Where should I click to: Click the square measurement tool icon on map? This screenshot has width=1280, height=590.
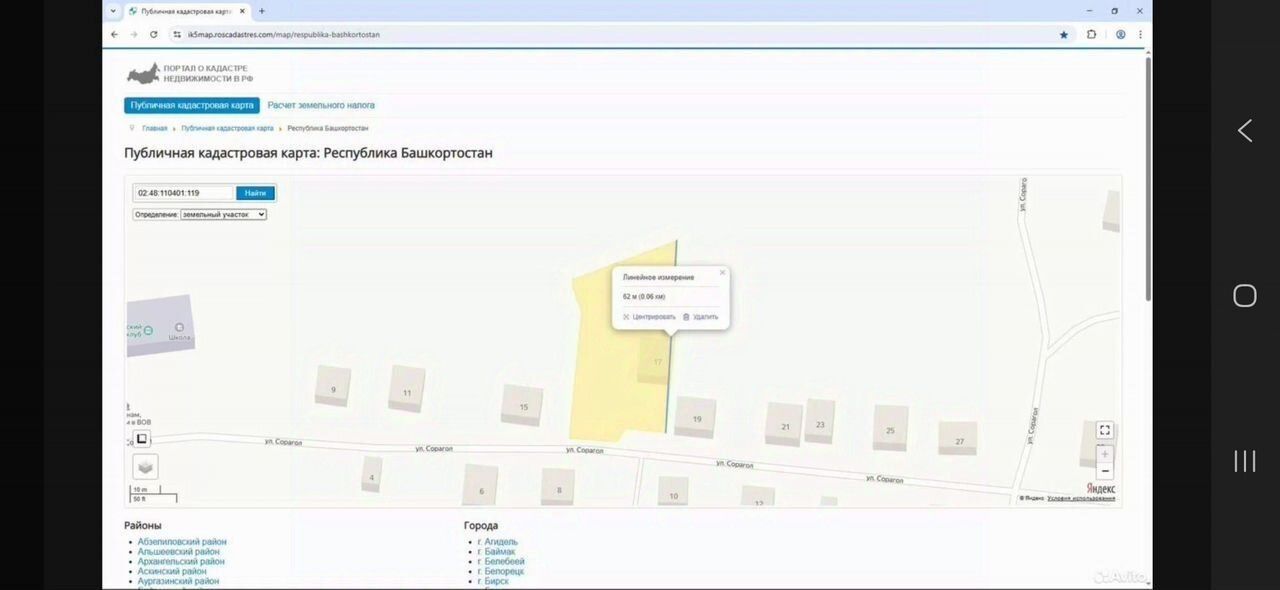(142, 438)
